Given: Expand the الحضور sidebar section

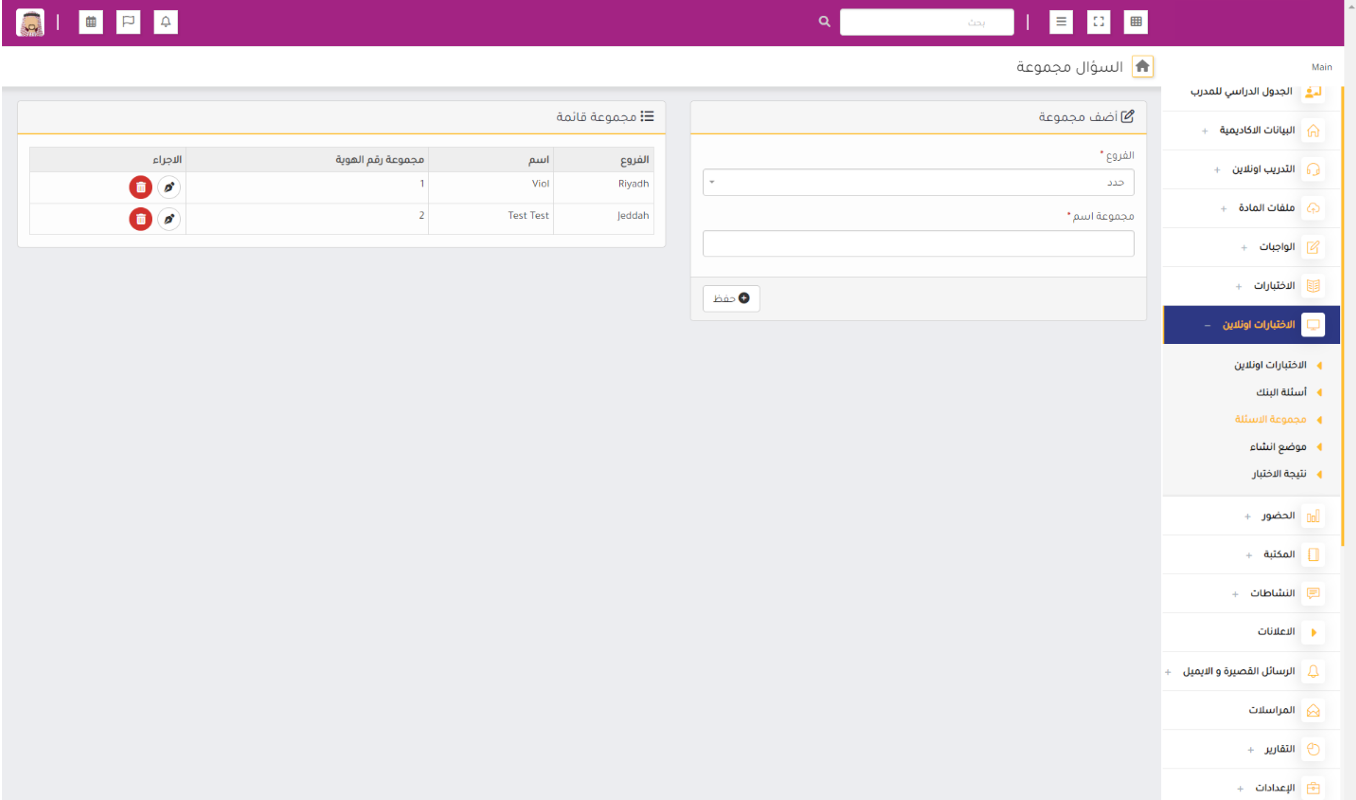Looking at the screenshot, I should point(1278,516).
